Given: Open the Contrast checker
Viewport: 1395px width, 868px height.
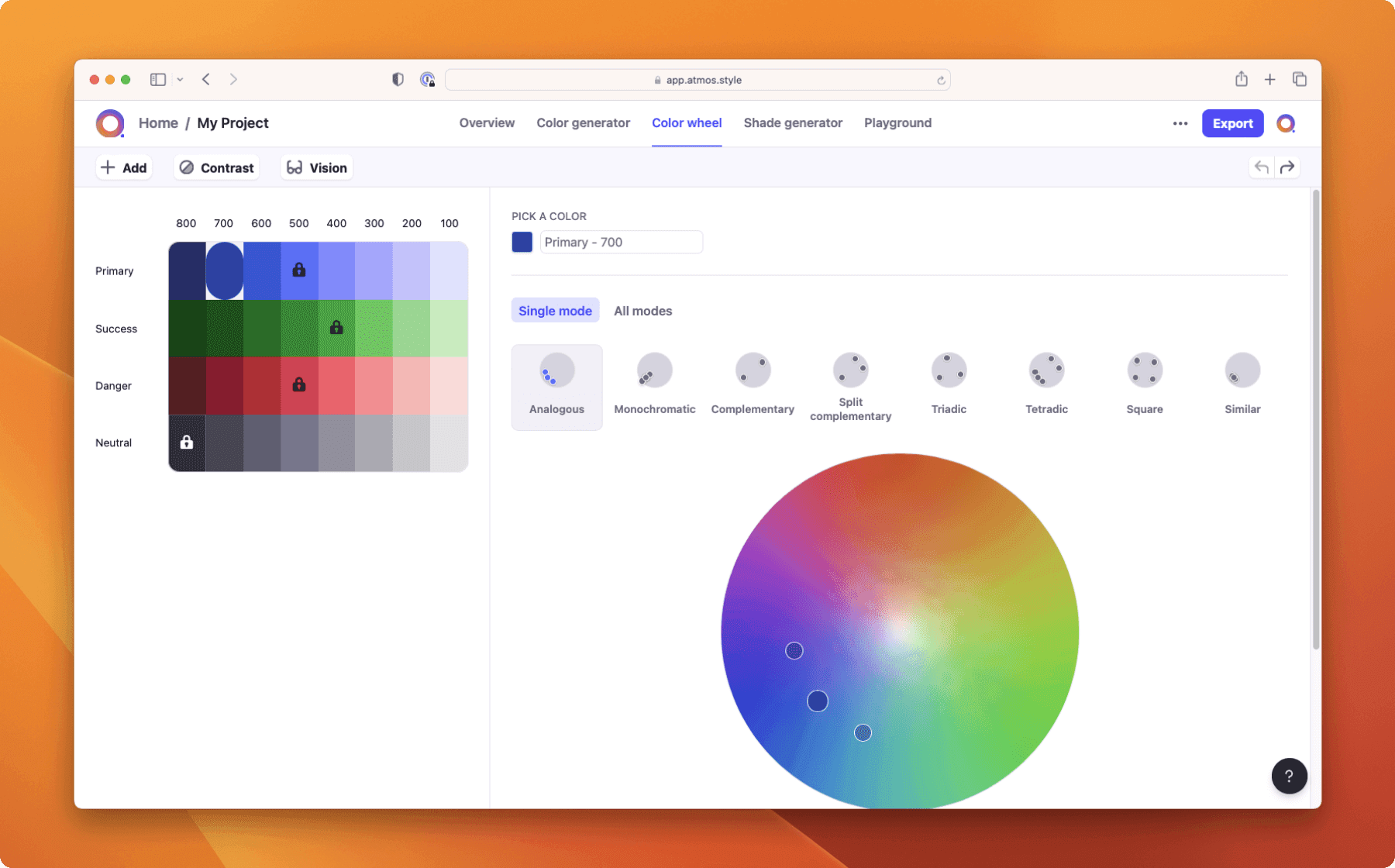Looking at the screenshot, I should [215, 167].
